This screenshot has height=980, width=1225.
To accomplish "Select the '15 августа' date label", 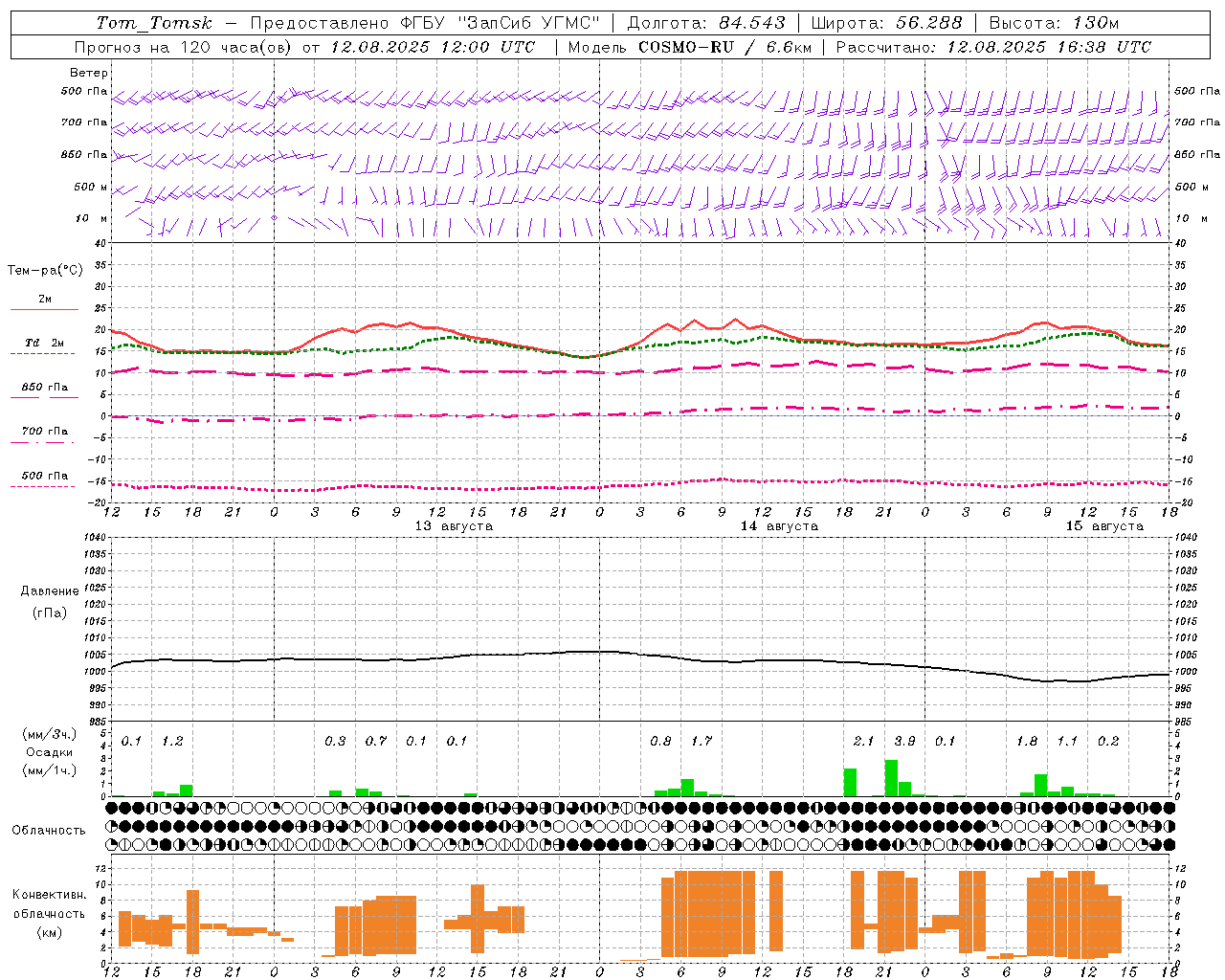I will coord(1104,525).
